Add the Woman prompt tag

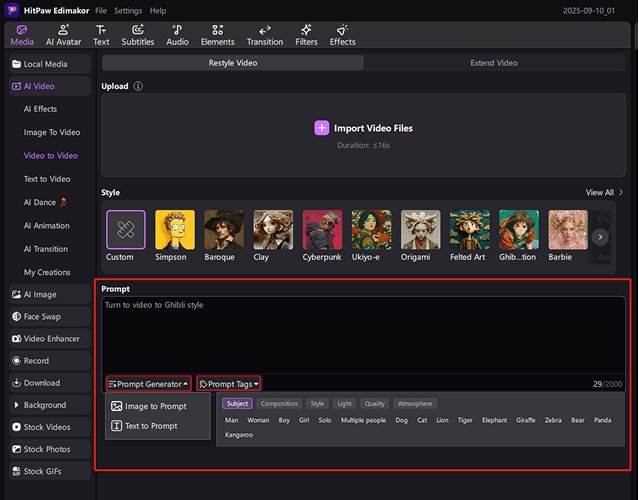258,420
